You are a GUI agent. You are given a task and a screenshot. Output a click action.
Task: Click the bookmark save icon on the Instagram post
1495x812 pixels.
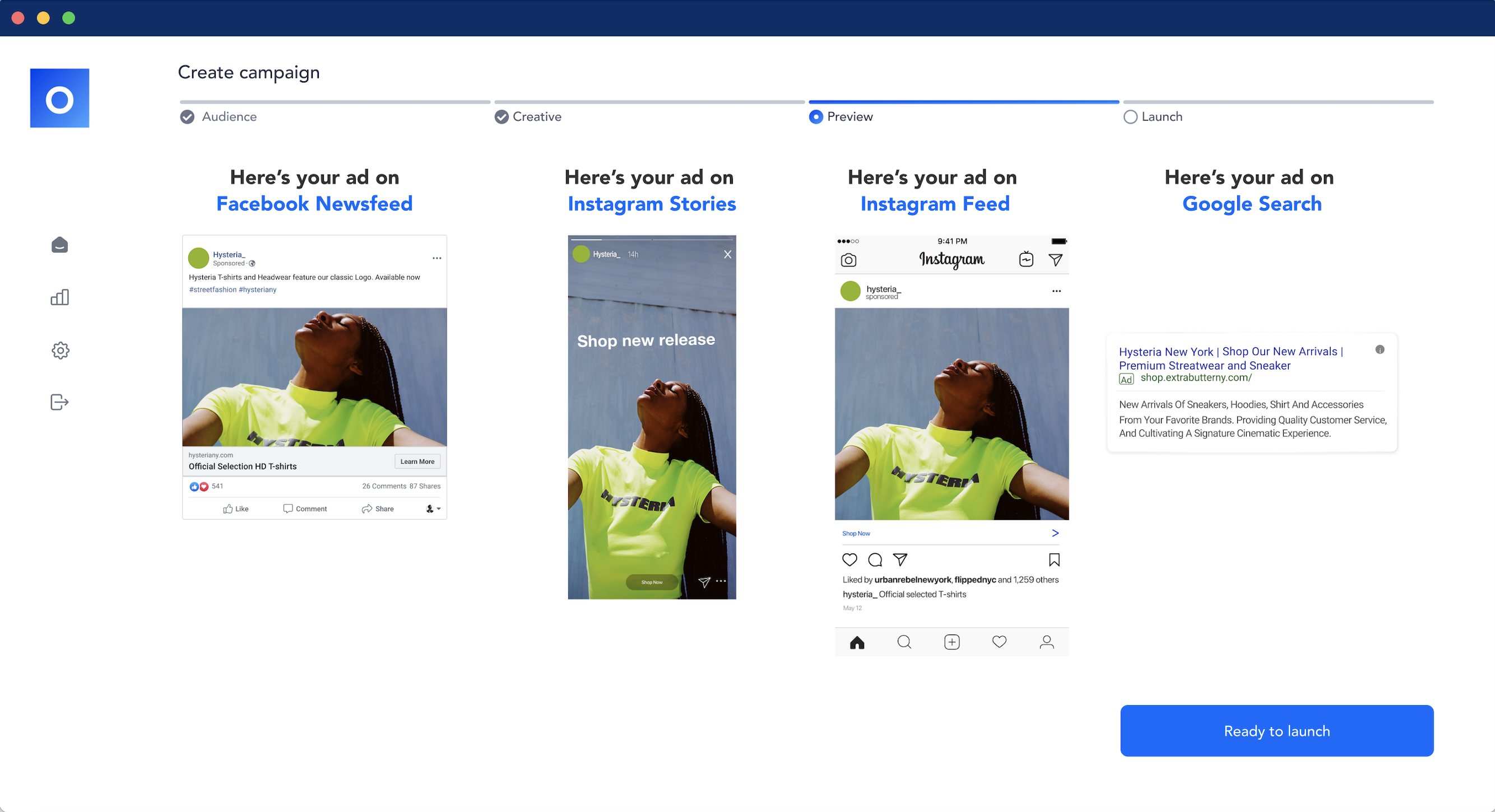1055,559
